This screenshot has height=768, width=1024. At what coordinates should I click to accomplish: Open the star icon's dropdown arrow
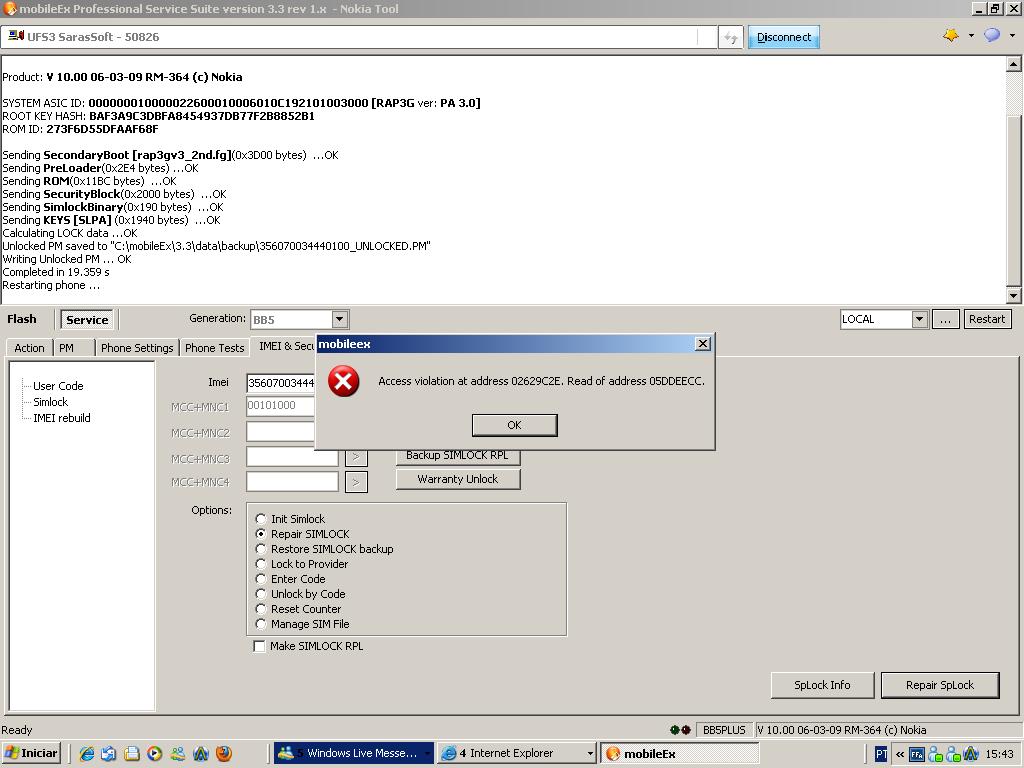pyautogui.click(x=971, y=36)
